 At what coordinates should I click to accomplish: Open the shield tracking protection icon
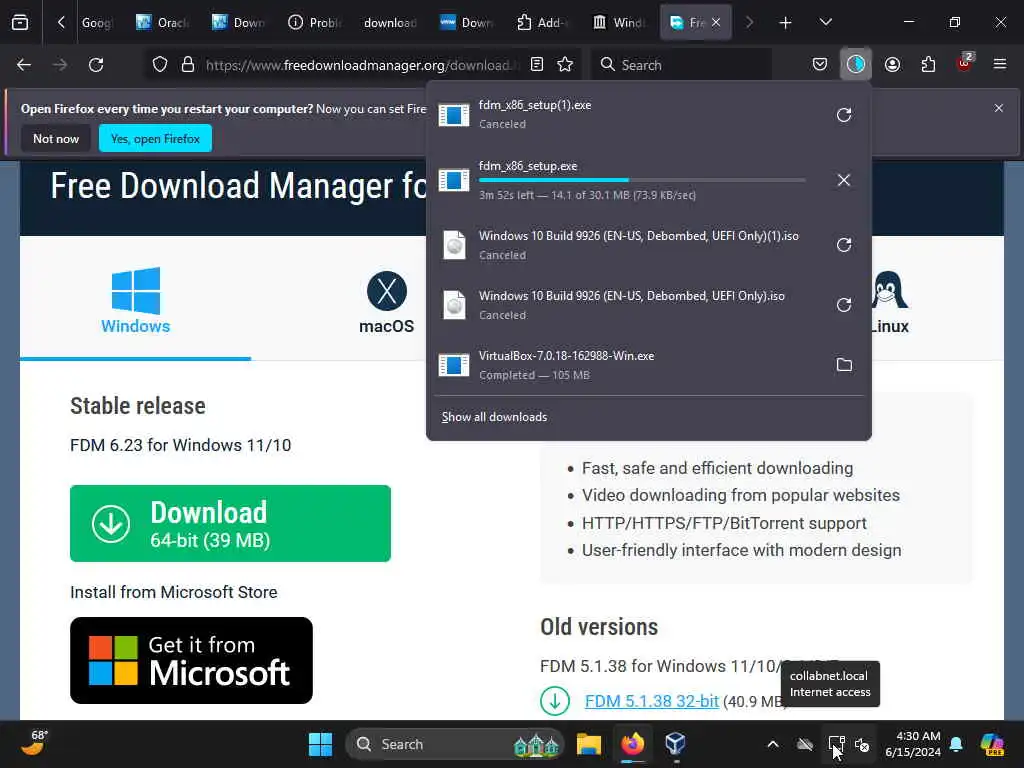pyautogui.click(x=160, y=65)
